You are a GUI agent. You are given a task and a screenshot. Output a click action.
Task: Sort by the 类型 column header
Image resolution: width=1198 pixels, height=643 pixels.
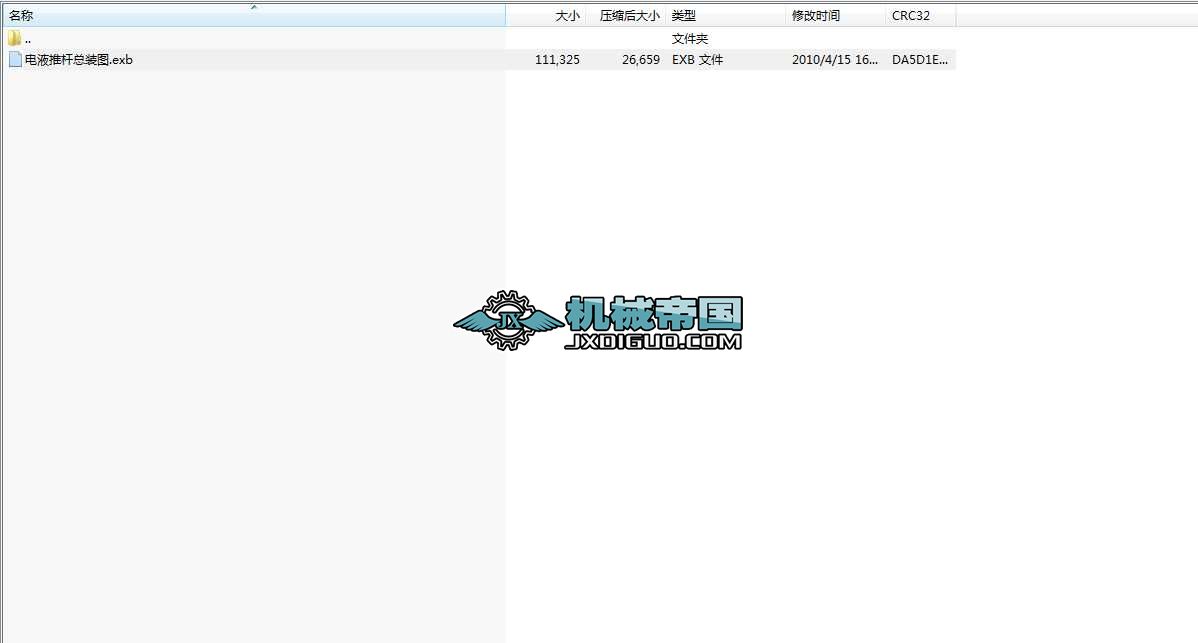point(726,15)
